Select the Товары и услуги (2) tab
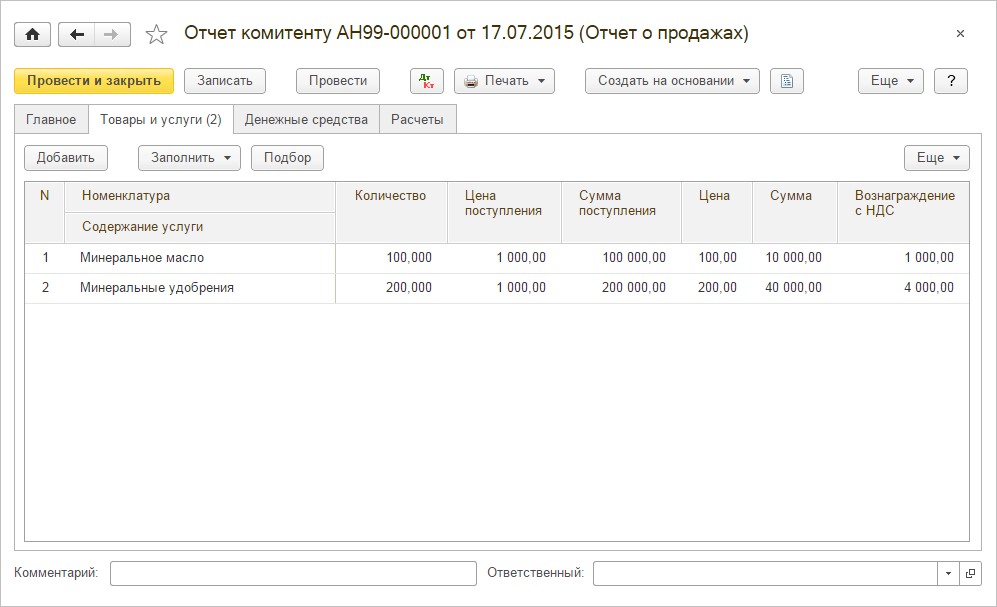 [x=161, y=119]
